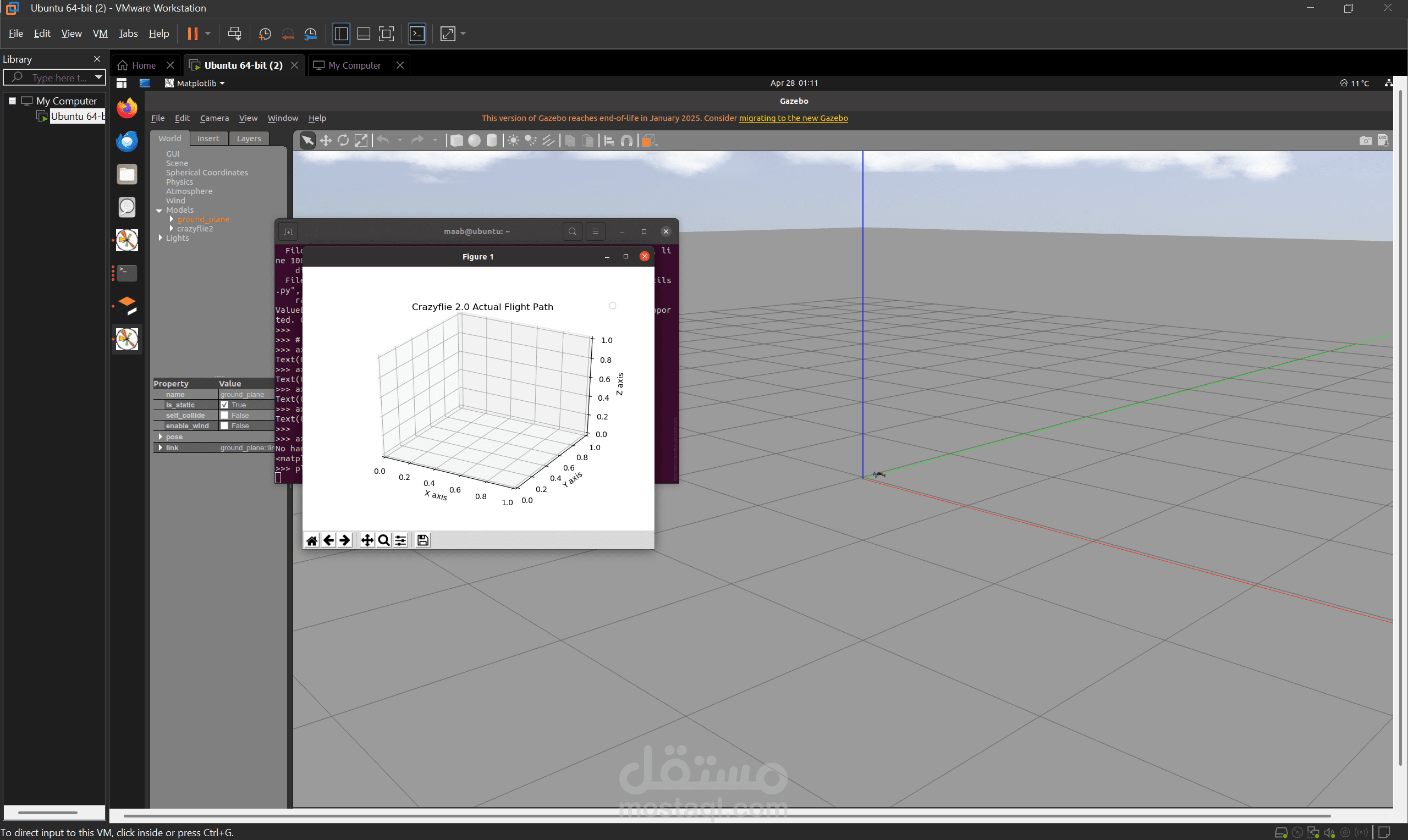Insert a cylinder shape from Gazebo toolbar
The width and height of the screenshot is (1408, 840).
492,140
